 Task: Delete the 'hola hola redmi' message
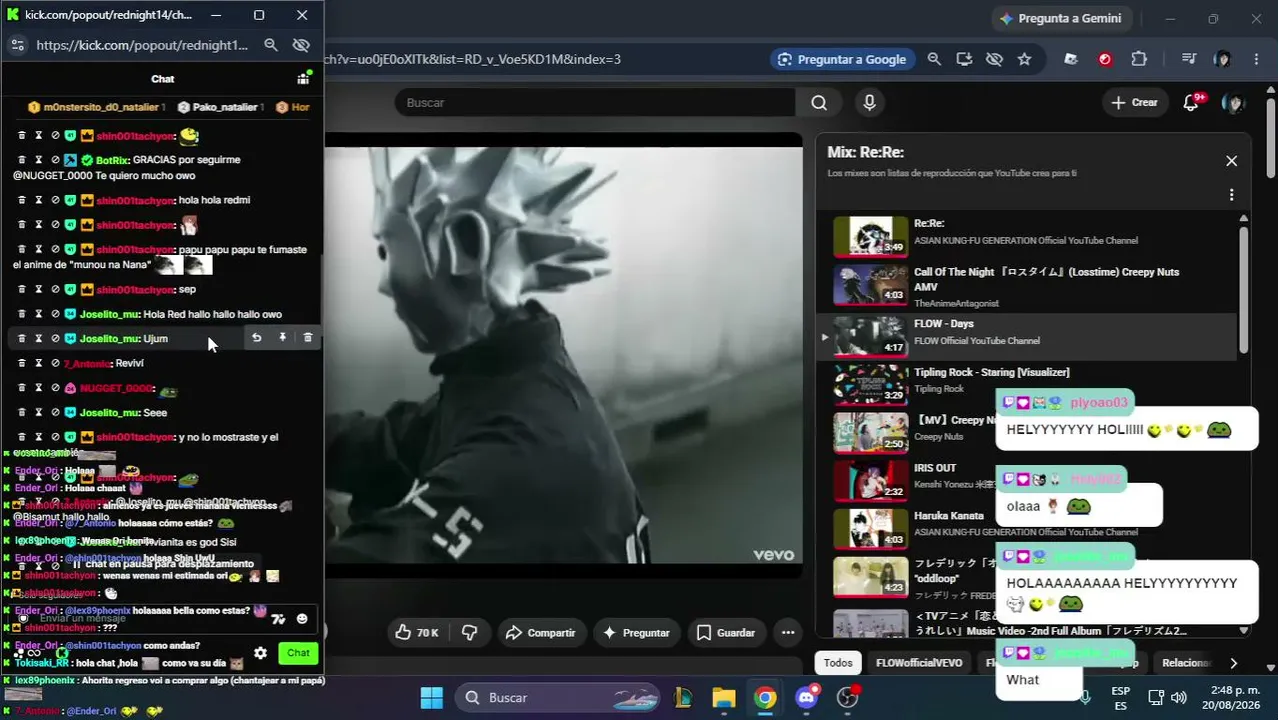[x=22, y=200]
